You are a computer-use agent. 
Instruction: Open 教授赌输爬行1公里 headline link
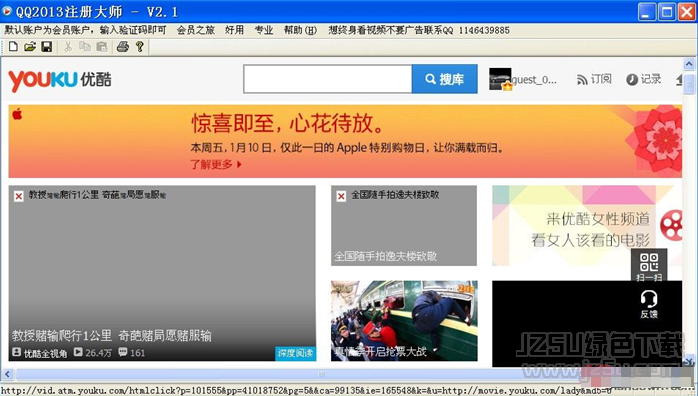pyautogui.click(x=111, y=335)
